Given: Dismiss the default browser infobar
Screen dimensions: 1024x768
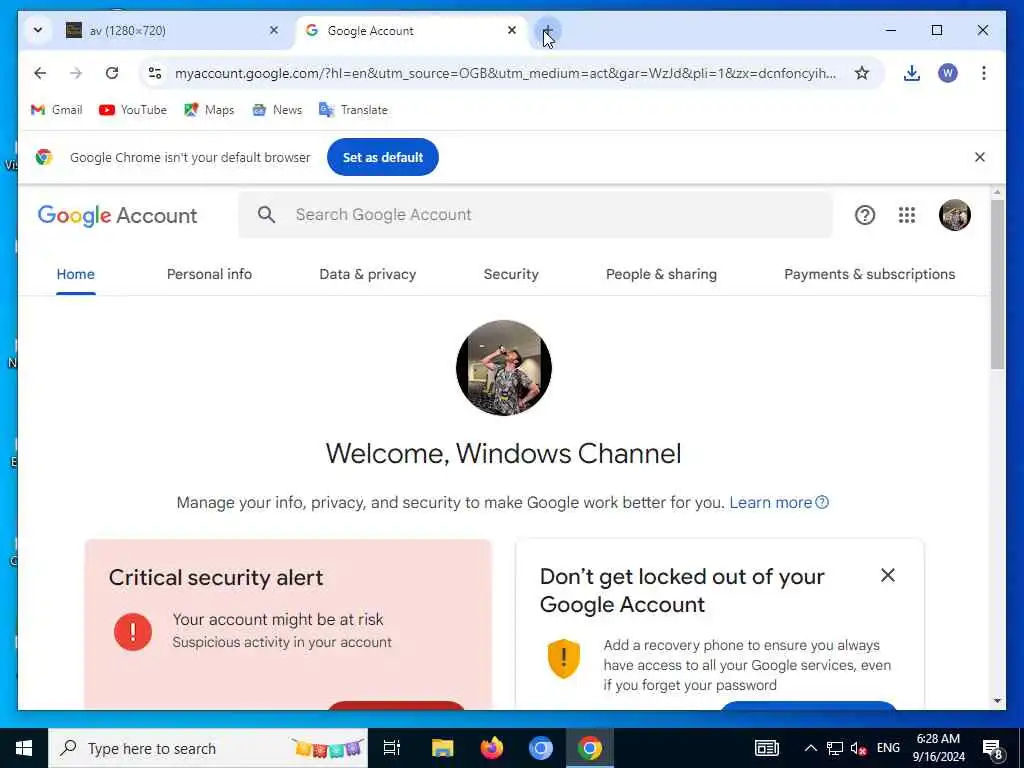Looking at the screenshot, I should pyautogui.click(x=980, y=157).
